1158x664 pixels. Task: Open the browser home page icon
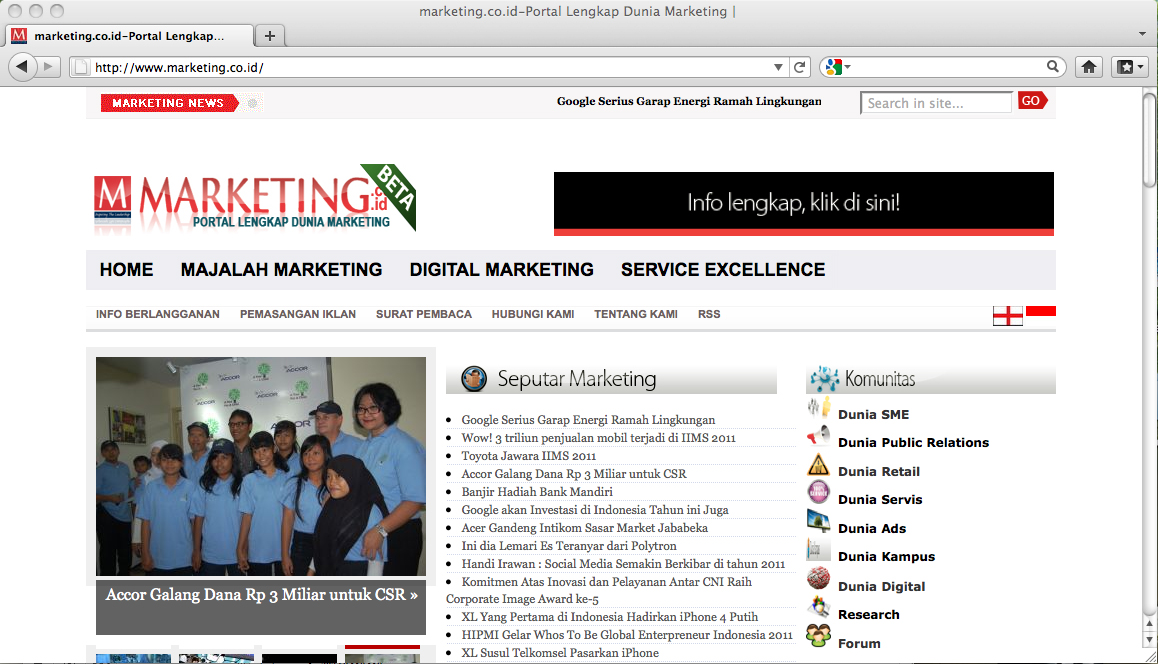[x=1089, y=67]
